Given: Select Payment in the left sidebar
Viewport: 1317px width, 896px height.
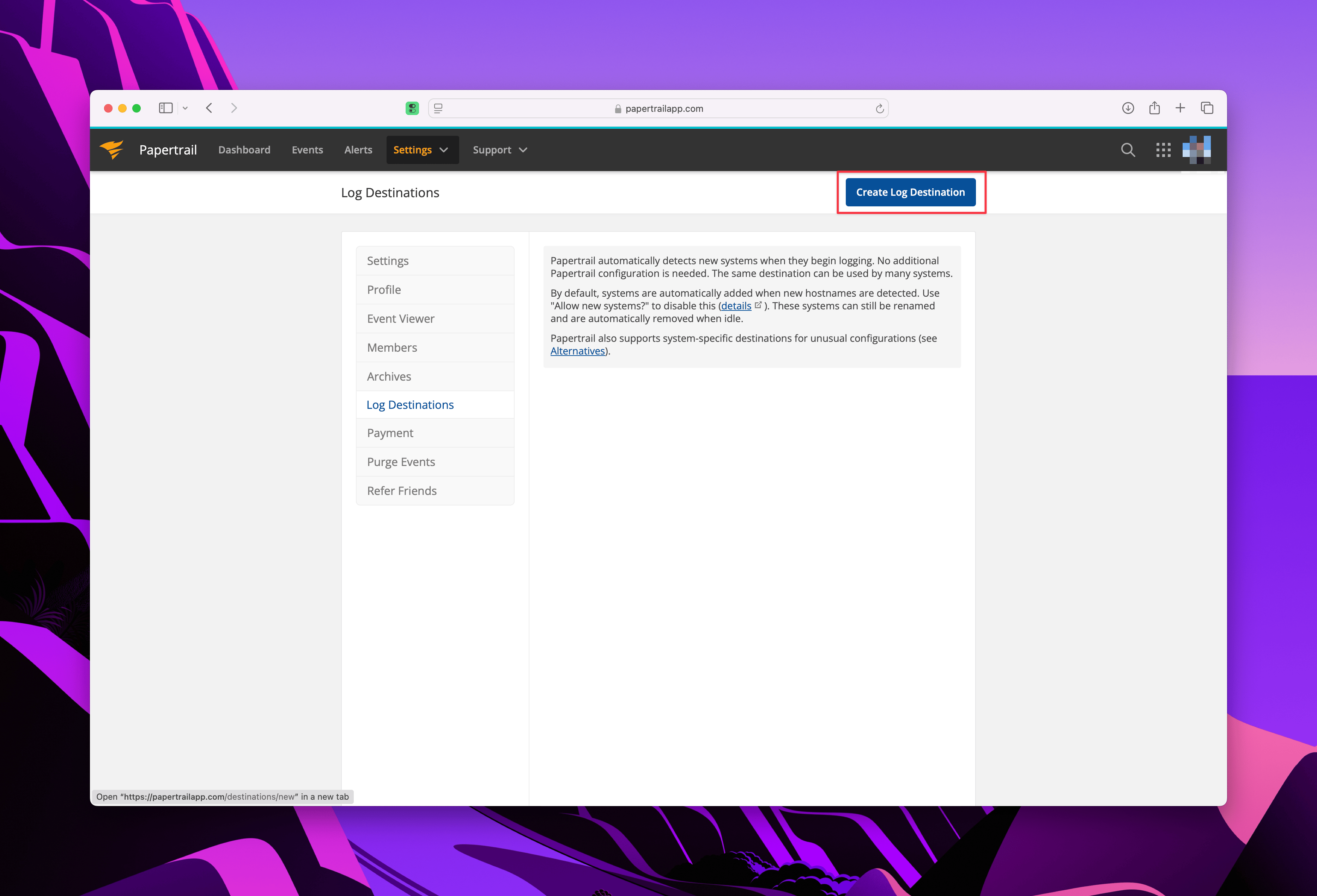Looking at the screenshot, I should tap(435, 433).
